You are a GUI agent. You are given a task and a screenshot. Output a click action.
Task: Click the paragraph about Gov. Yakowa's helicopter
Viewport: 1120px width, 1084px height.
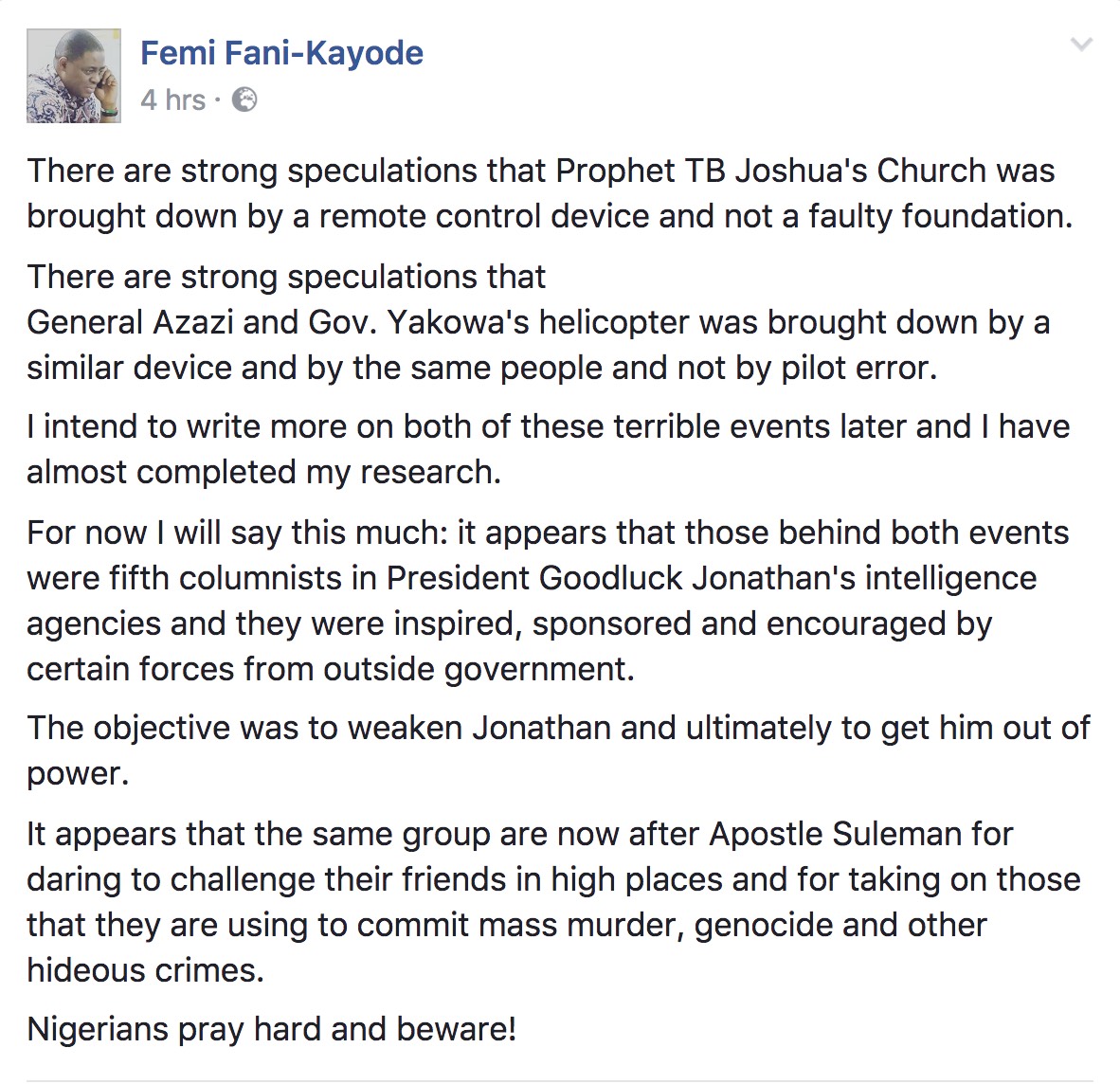click(x=538, y=322)
